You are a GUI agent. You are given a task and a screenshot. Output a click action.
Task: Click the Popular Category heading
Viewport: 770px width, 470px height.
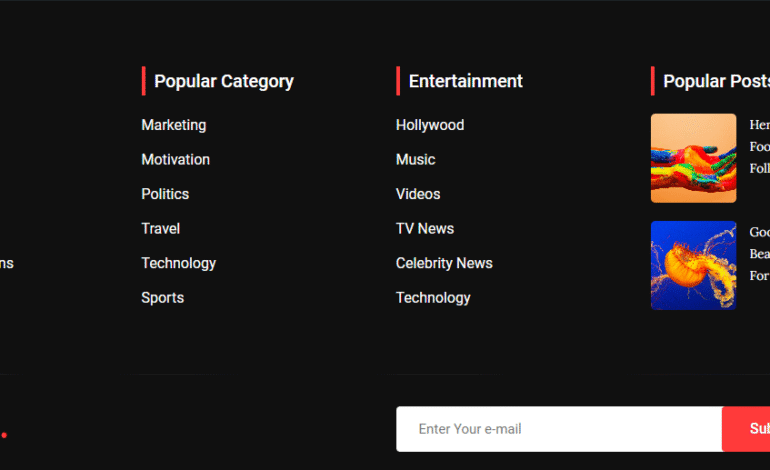(x=224, y=81)
